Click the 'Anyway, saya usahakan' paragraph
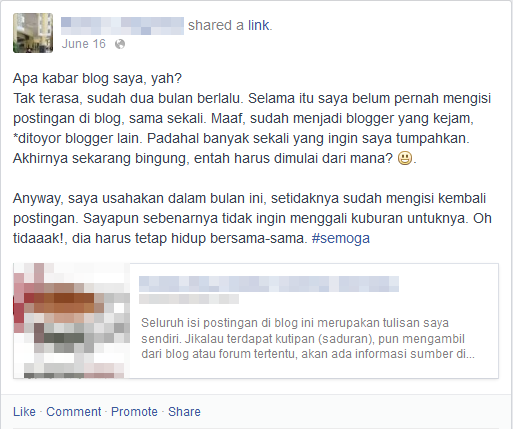Screen dimensions: 513x429 click(252, 218)
